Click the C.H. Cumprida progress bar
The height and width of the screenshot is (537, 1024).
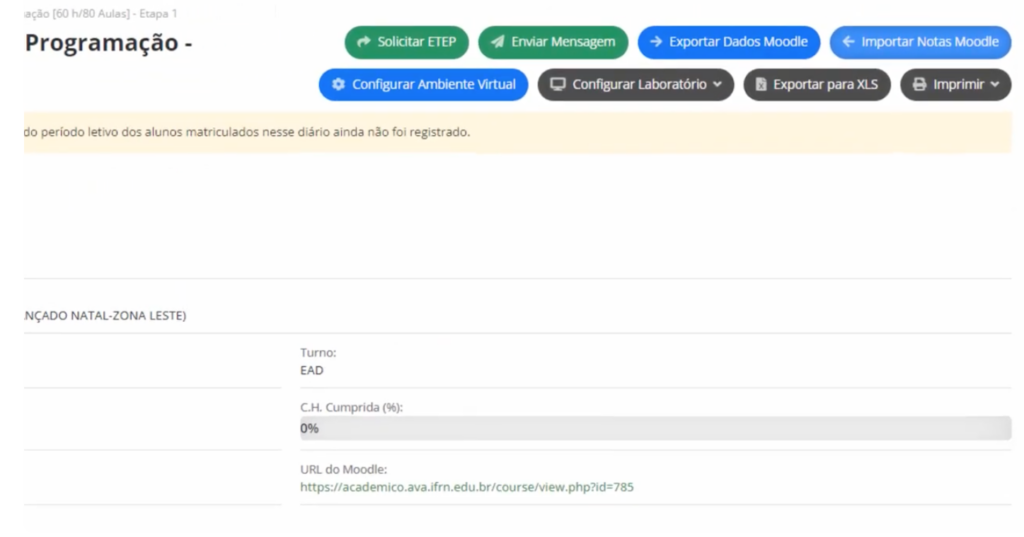(655, 428)
